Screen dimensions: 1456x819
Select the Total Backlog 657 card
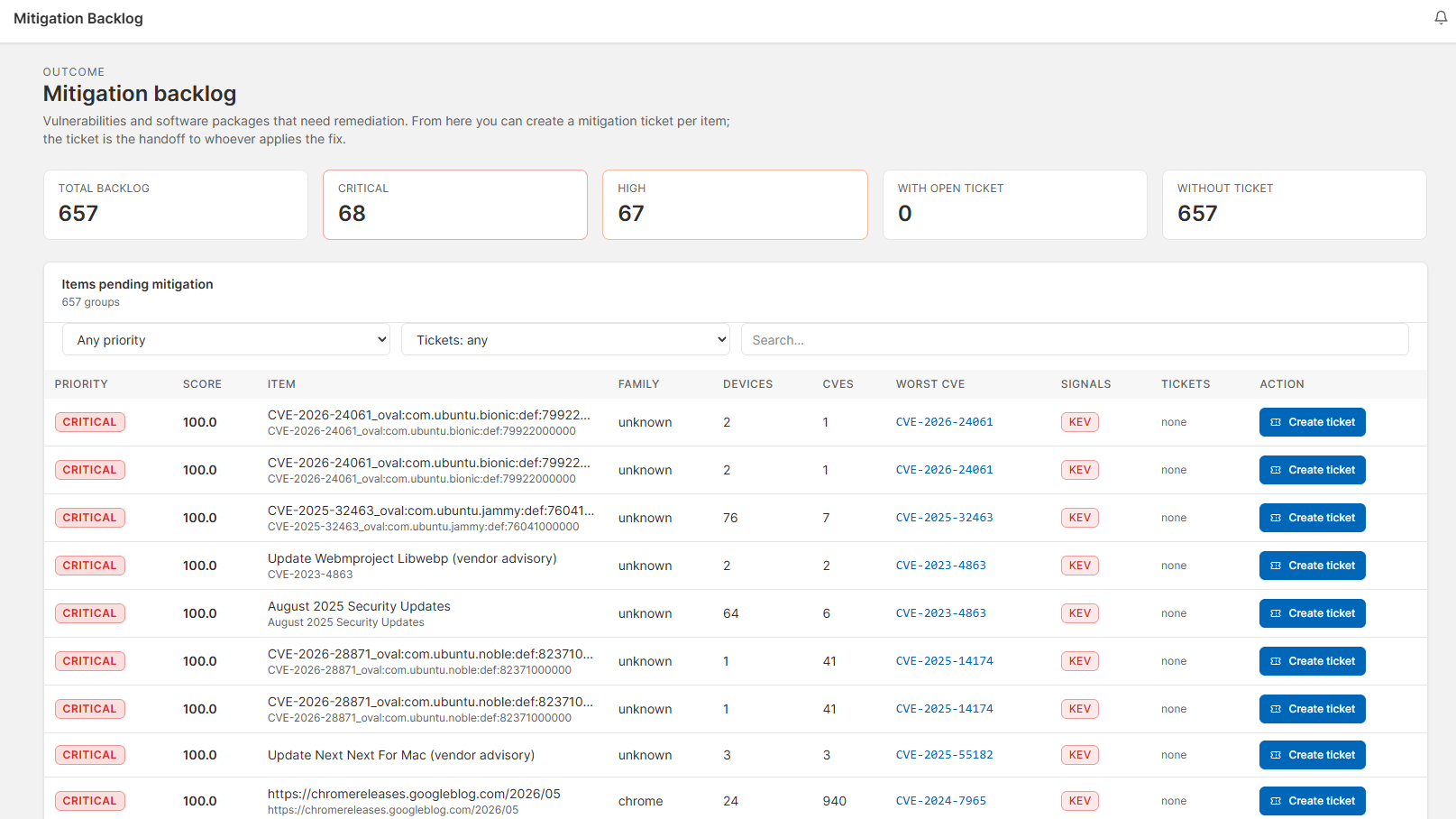point(176,205)
